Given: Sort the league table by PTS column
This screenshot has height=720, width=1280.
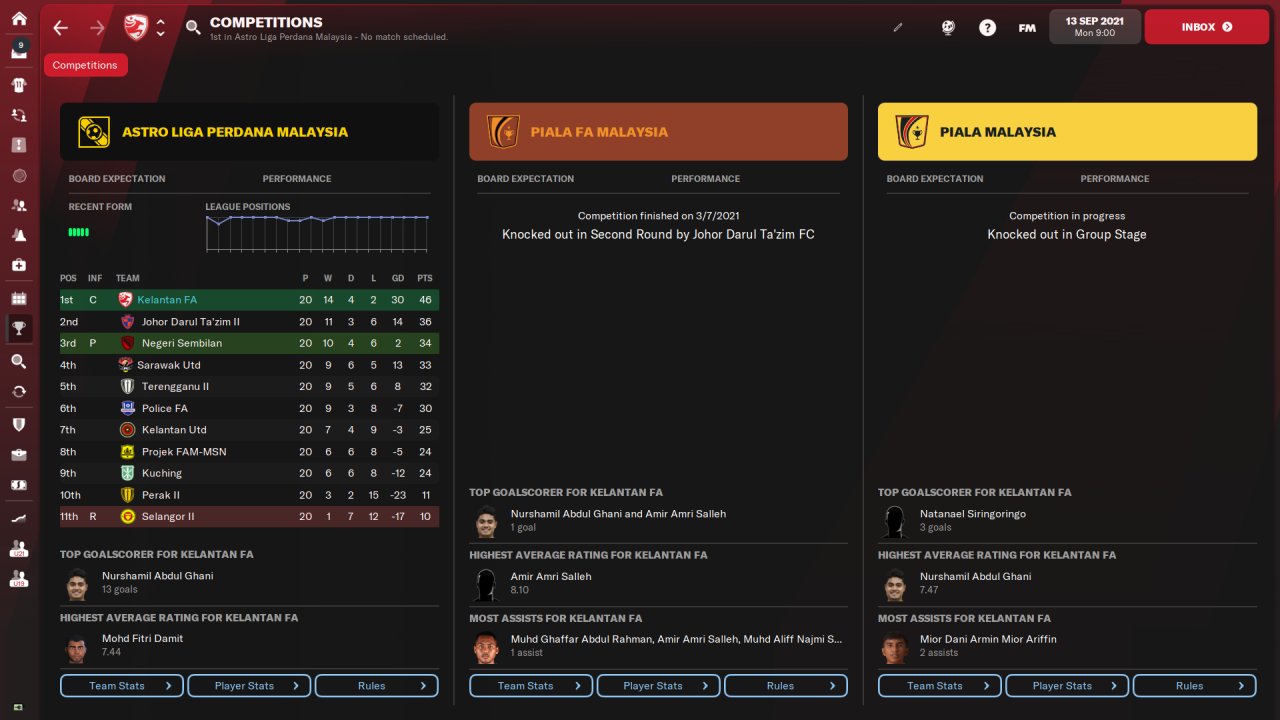Looking at the screenshot, I should [x=424, y=278].
